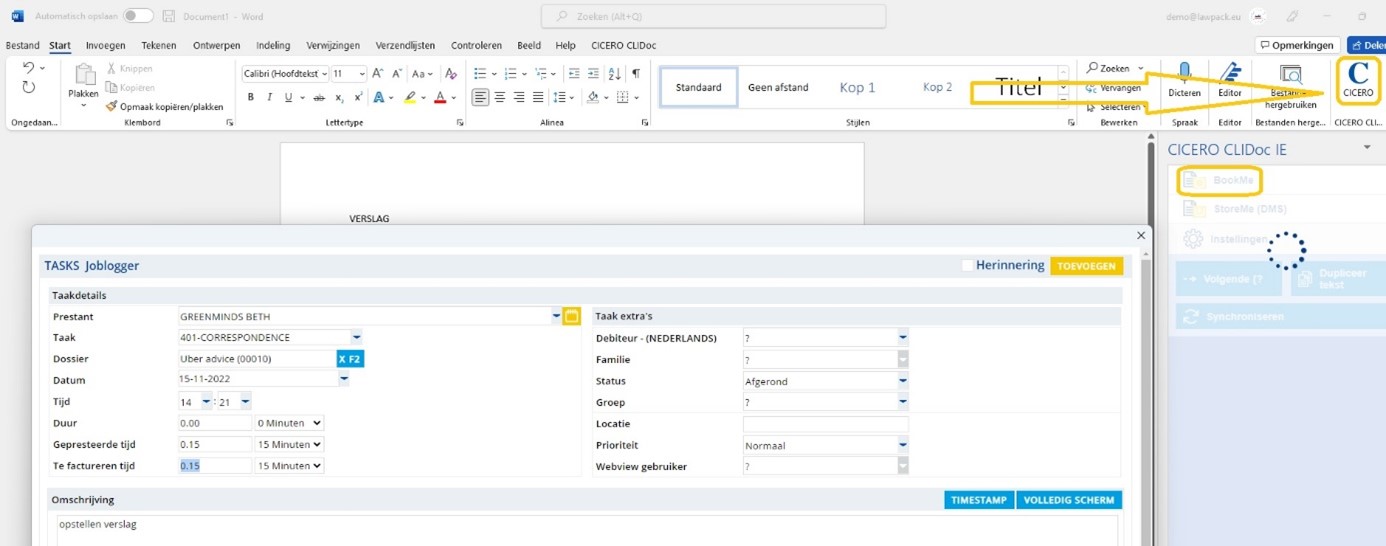
Task: Click into the Locatie input field
Action: click(x=825, y=424)
